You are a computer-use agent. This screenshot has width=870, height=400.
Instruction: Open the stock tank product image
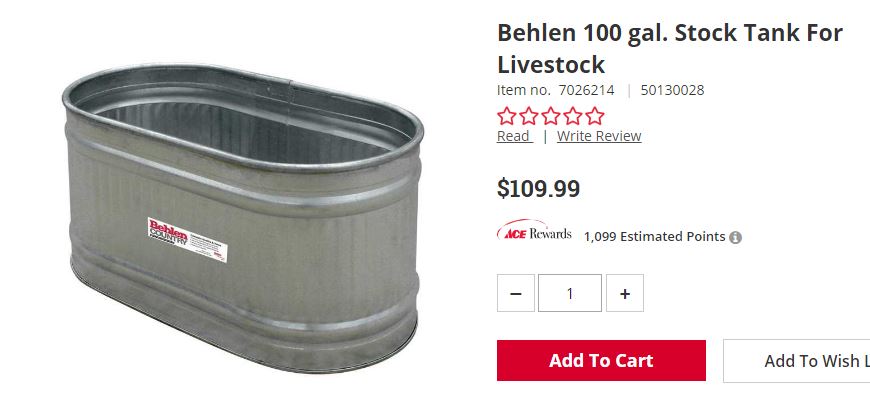[244, 210]
